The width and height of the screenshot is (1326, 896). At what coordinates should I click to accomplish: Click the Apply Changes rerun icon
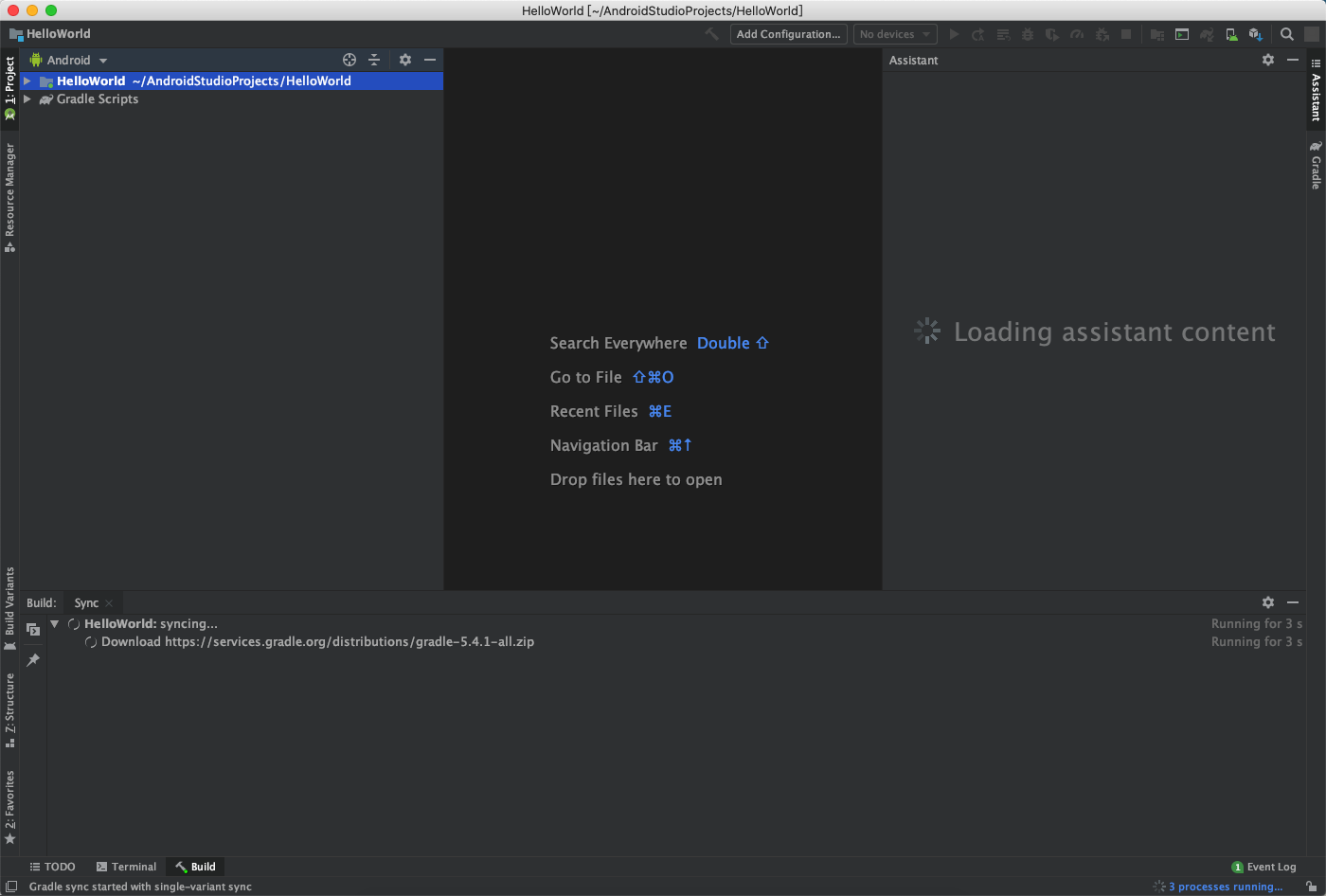click(978, 34)
